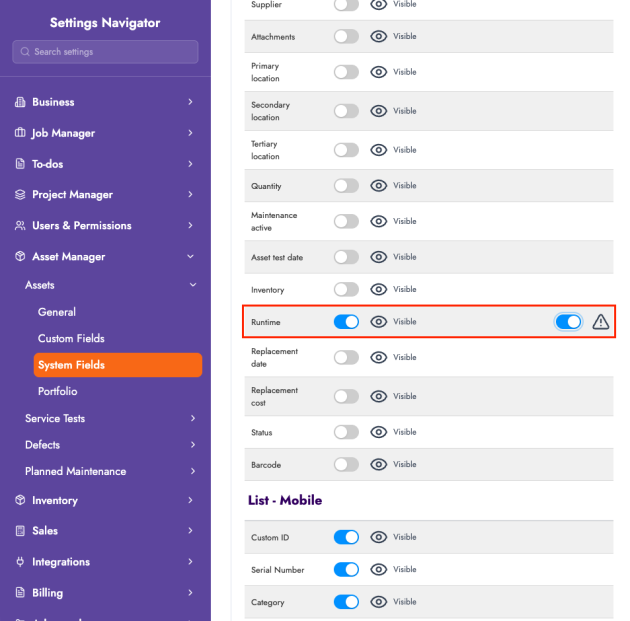Expand the Service Tests submenu
630x621 pixels.
pos(192,418)
